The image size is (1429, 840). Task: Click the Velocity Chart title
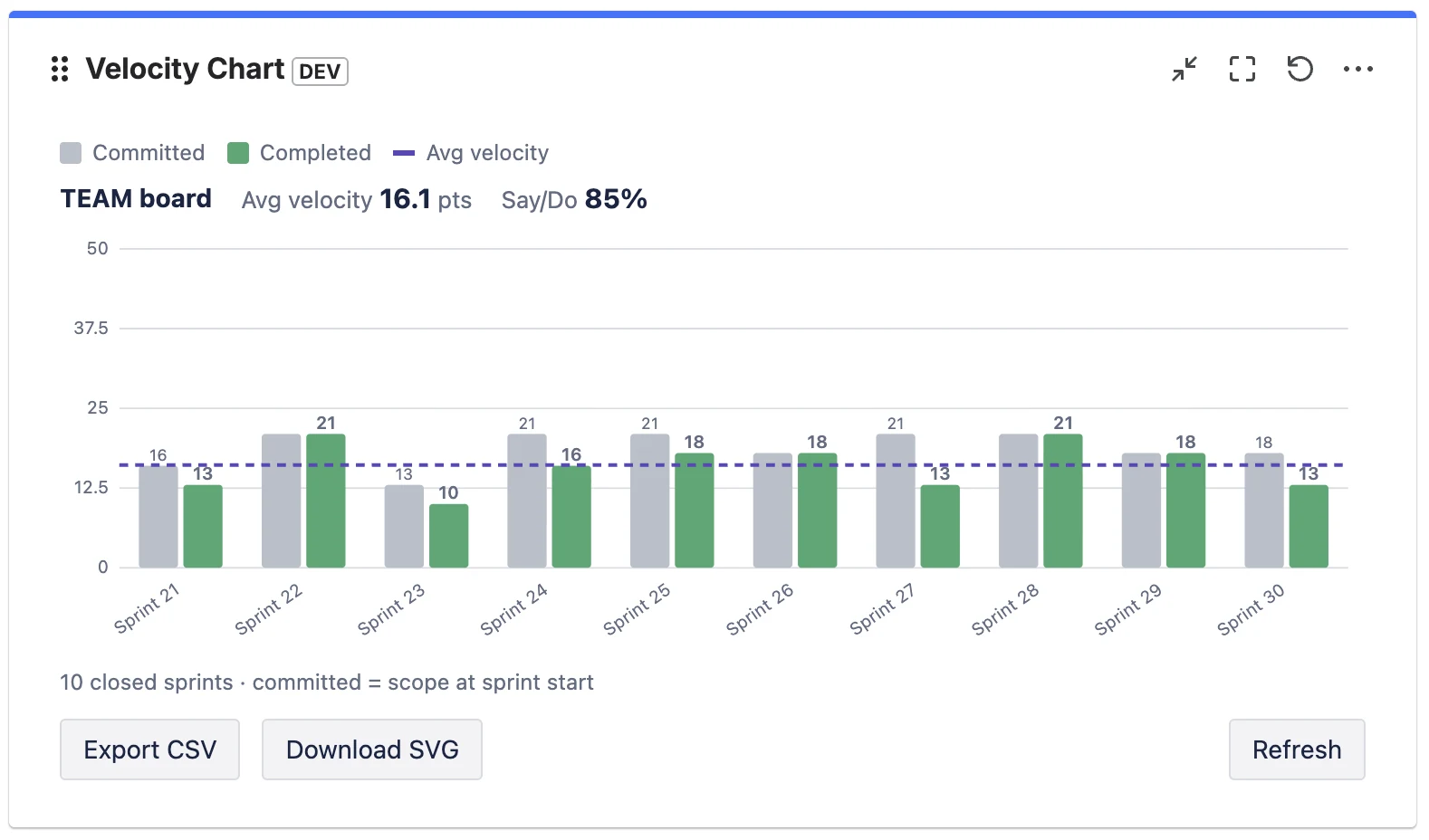tap(185, 69)
